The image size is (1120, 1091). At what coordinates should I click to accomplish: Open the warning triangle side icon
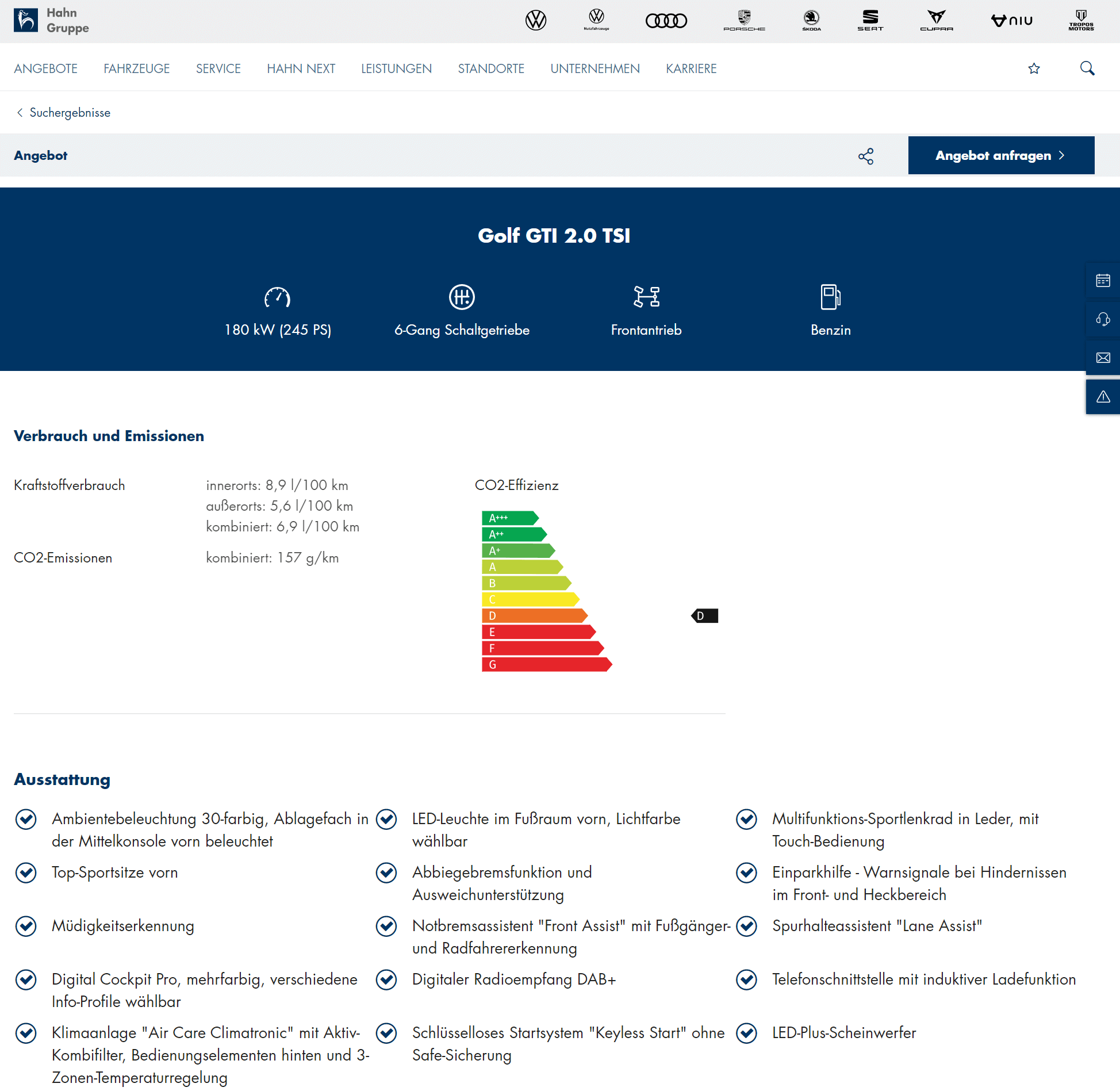[1102, 396]
